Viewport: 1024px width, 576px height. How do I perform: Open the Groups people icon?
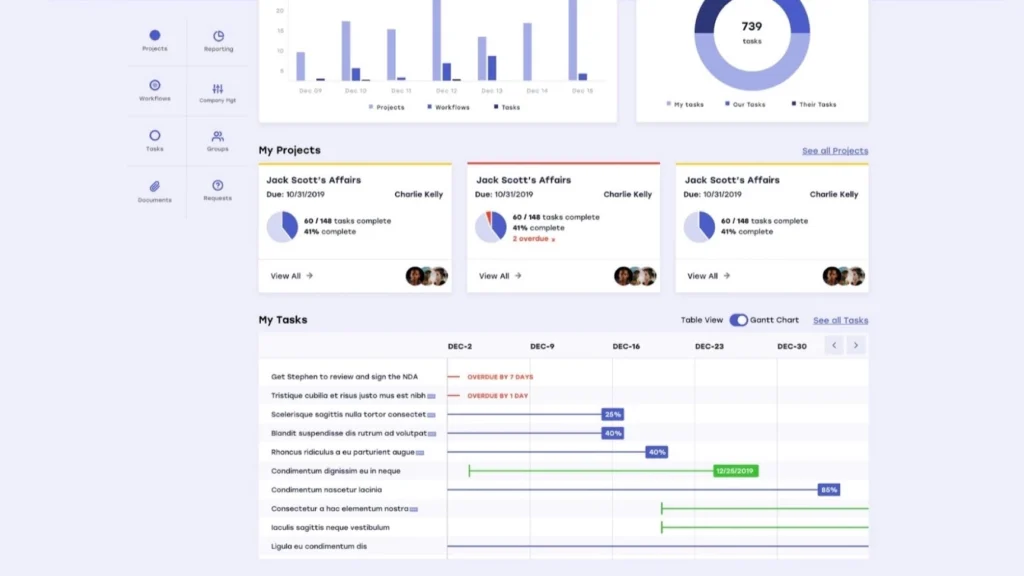tap(217, 136)
